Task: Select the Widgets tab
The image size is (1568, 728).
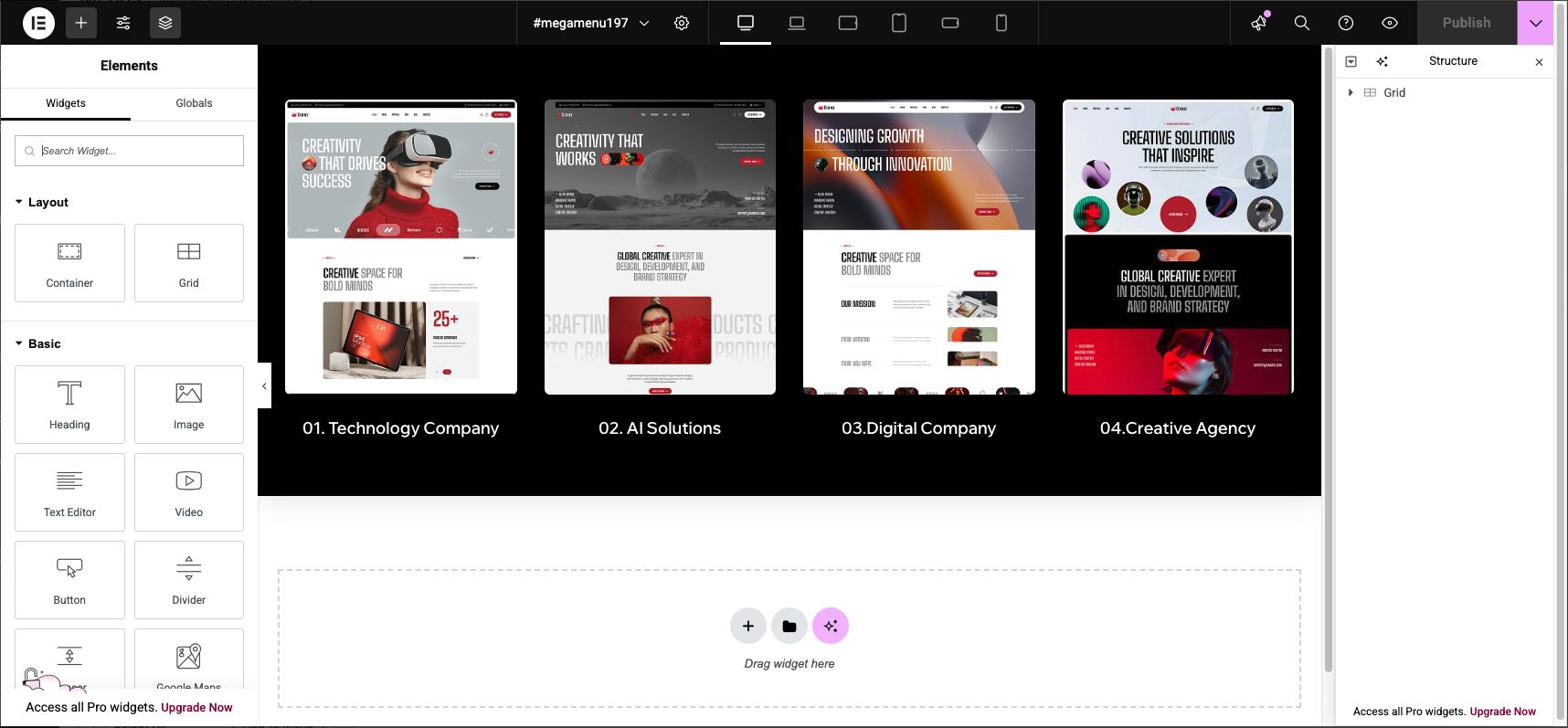Action: (x=66, y=103)
